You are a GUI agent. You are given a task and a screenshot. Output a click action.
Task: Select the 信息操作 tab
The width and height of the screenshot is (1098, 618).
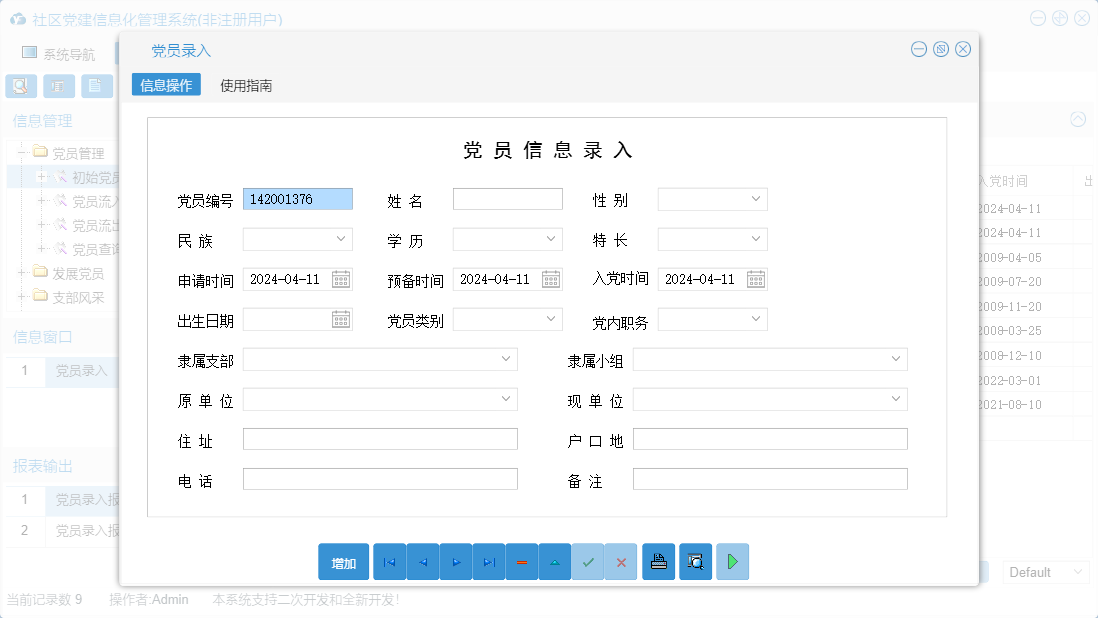pyautogui.click(x=165, y=84)
